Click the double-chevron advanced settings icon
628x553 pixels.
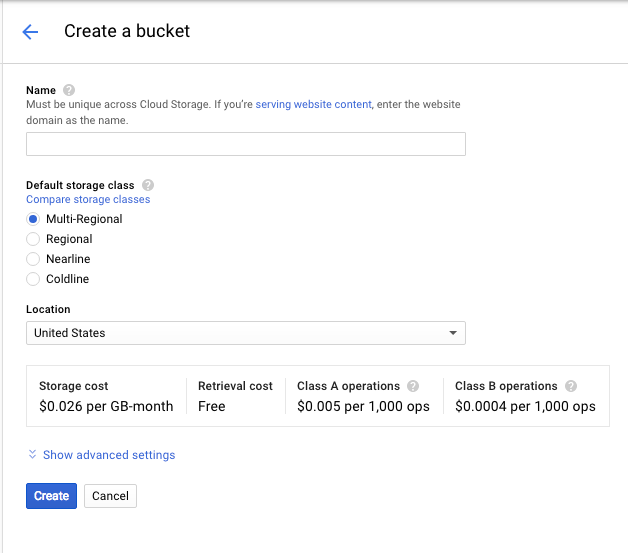(32, 454)
